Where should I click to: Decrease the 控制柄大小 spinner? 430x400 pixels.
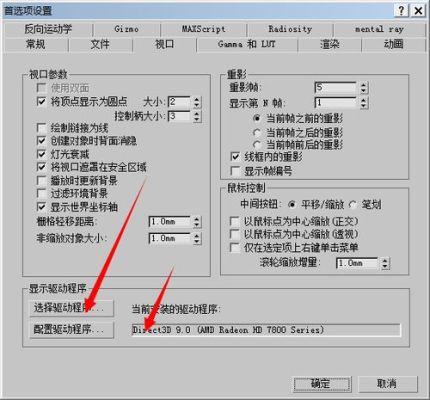click(x=197, y=119)
